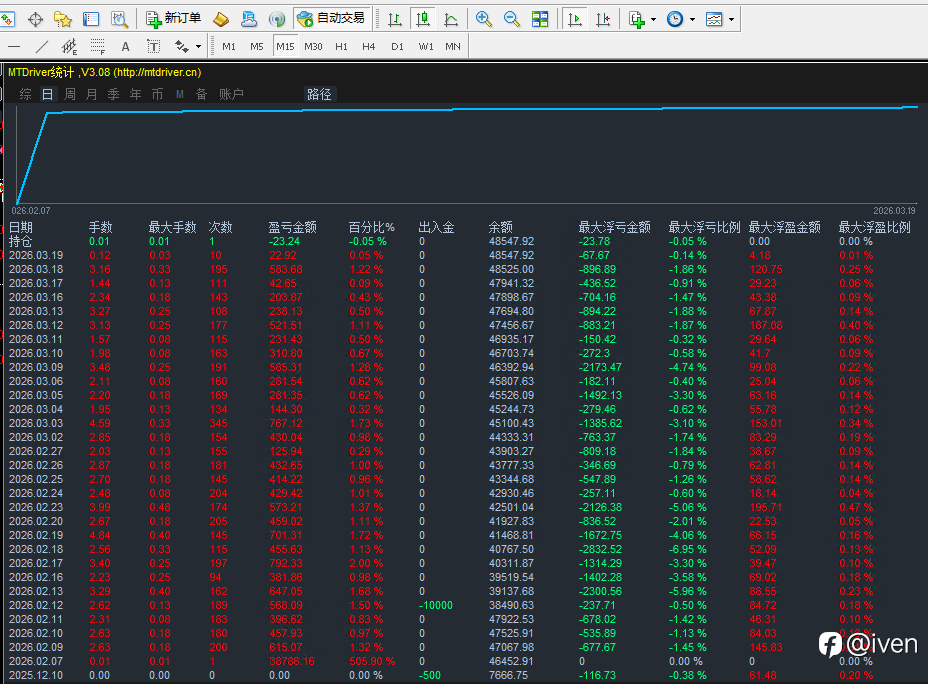The image size is (928, 684).
Task: Enable chart auto scroll icon
Action: click(575, 19)
